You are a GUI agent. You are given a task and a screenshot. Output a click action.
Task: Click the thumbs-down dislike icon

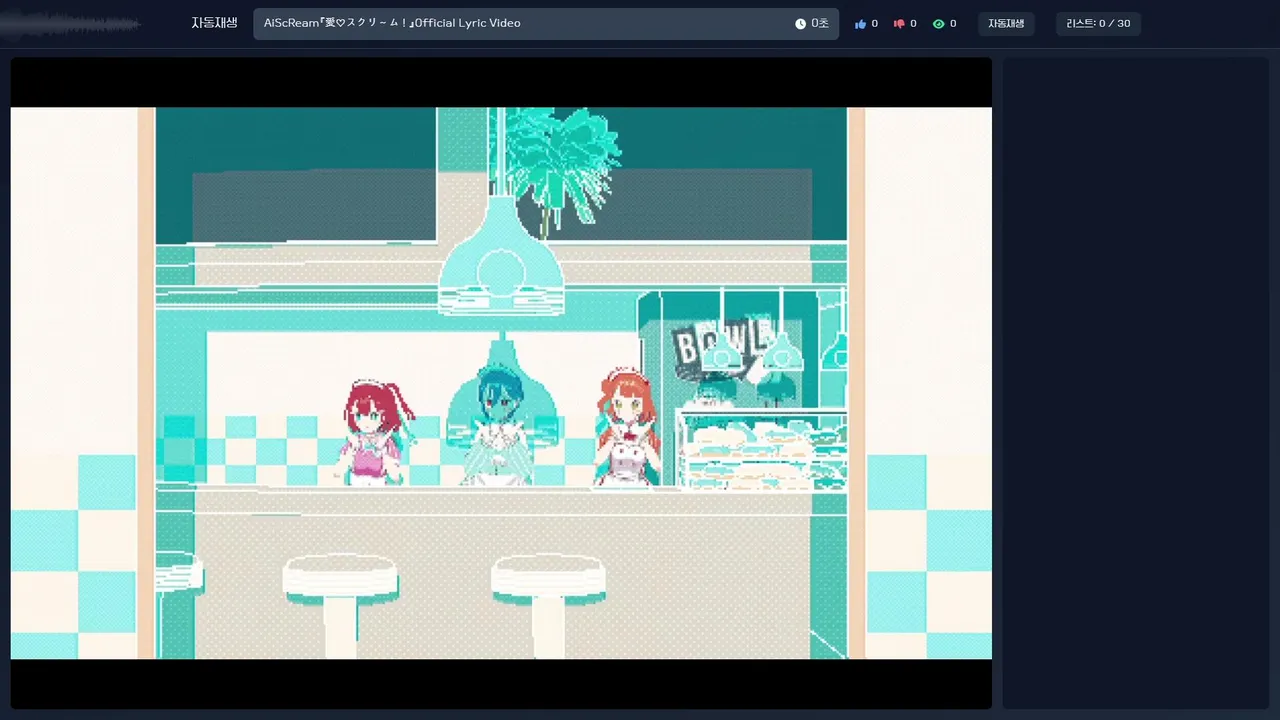click(x=899, y=24)
